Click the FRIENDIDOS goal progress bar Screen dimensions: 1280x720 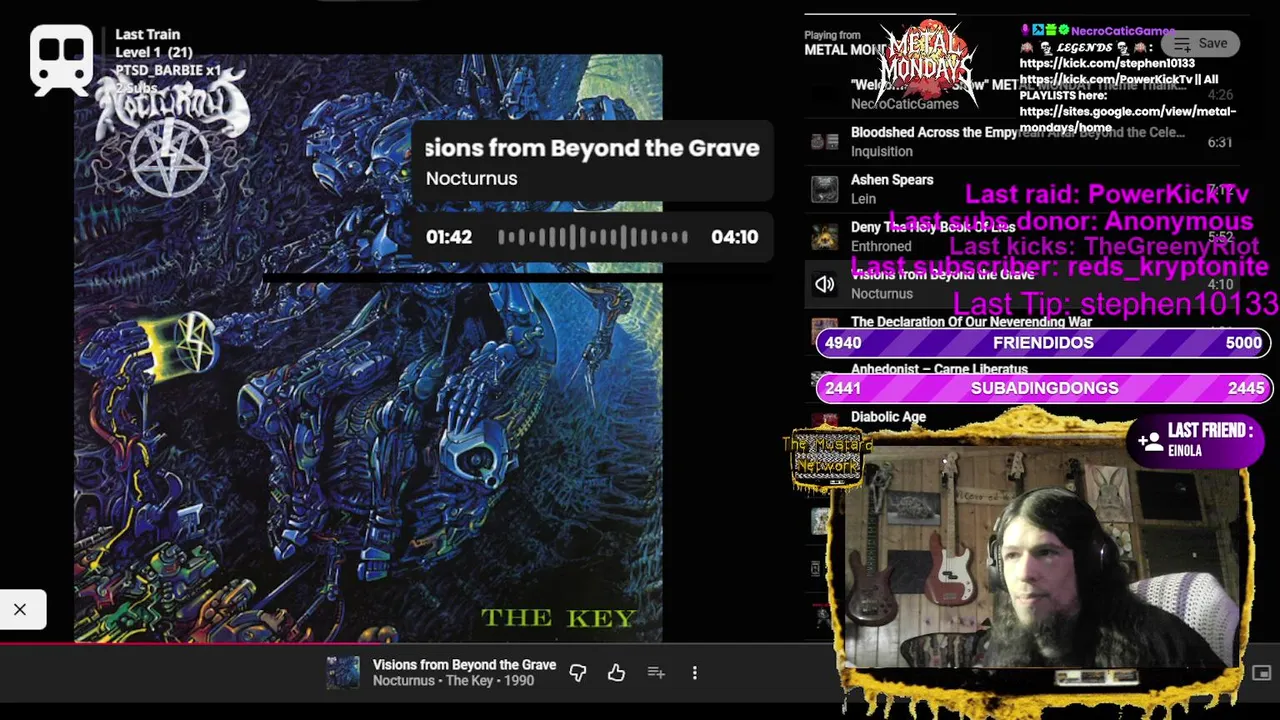[x=1043, y=343]
